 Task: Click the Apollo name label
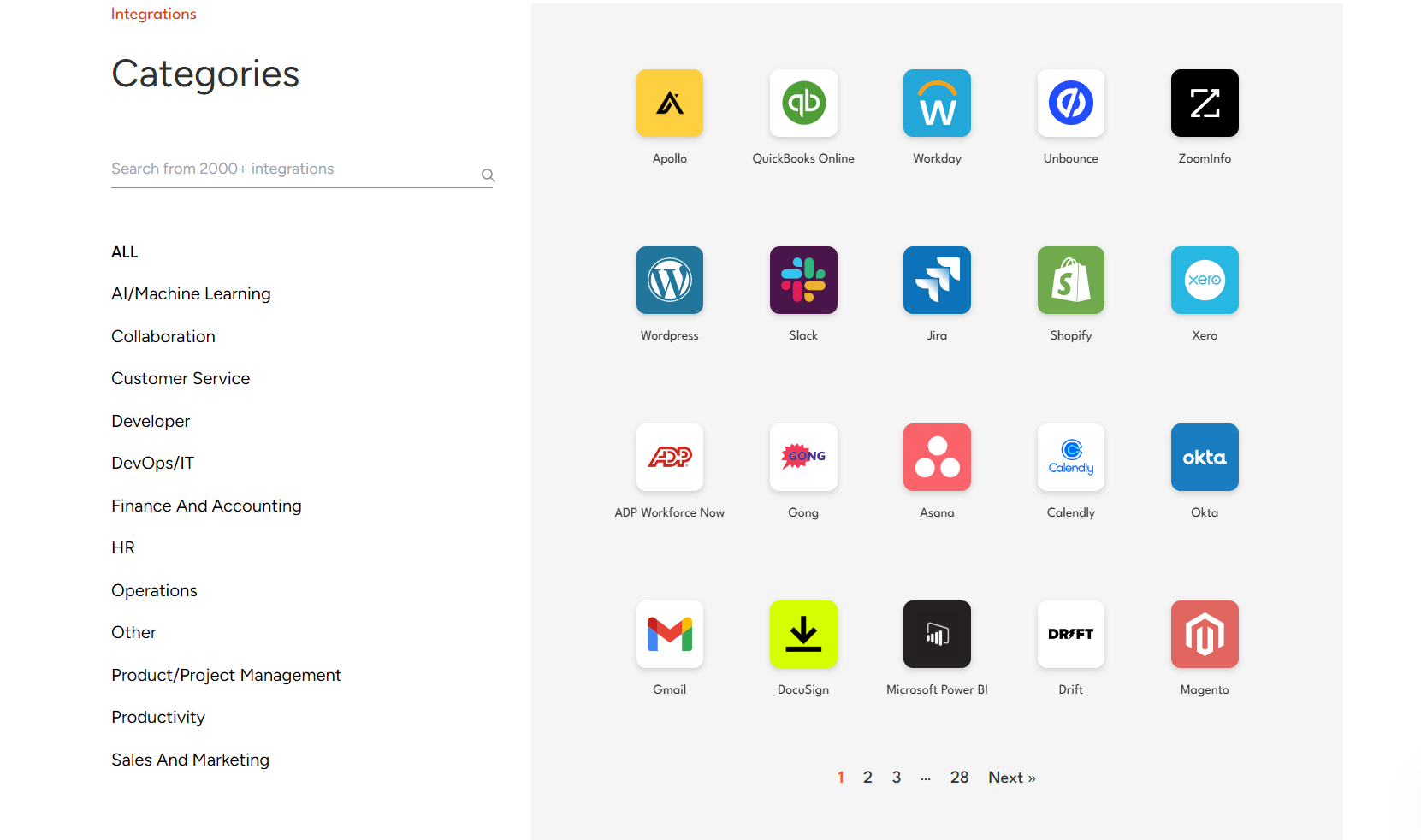pyautogui.click(x=670, y=158)
